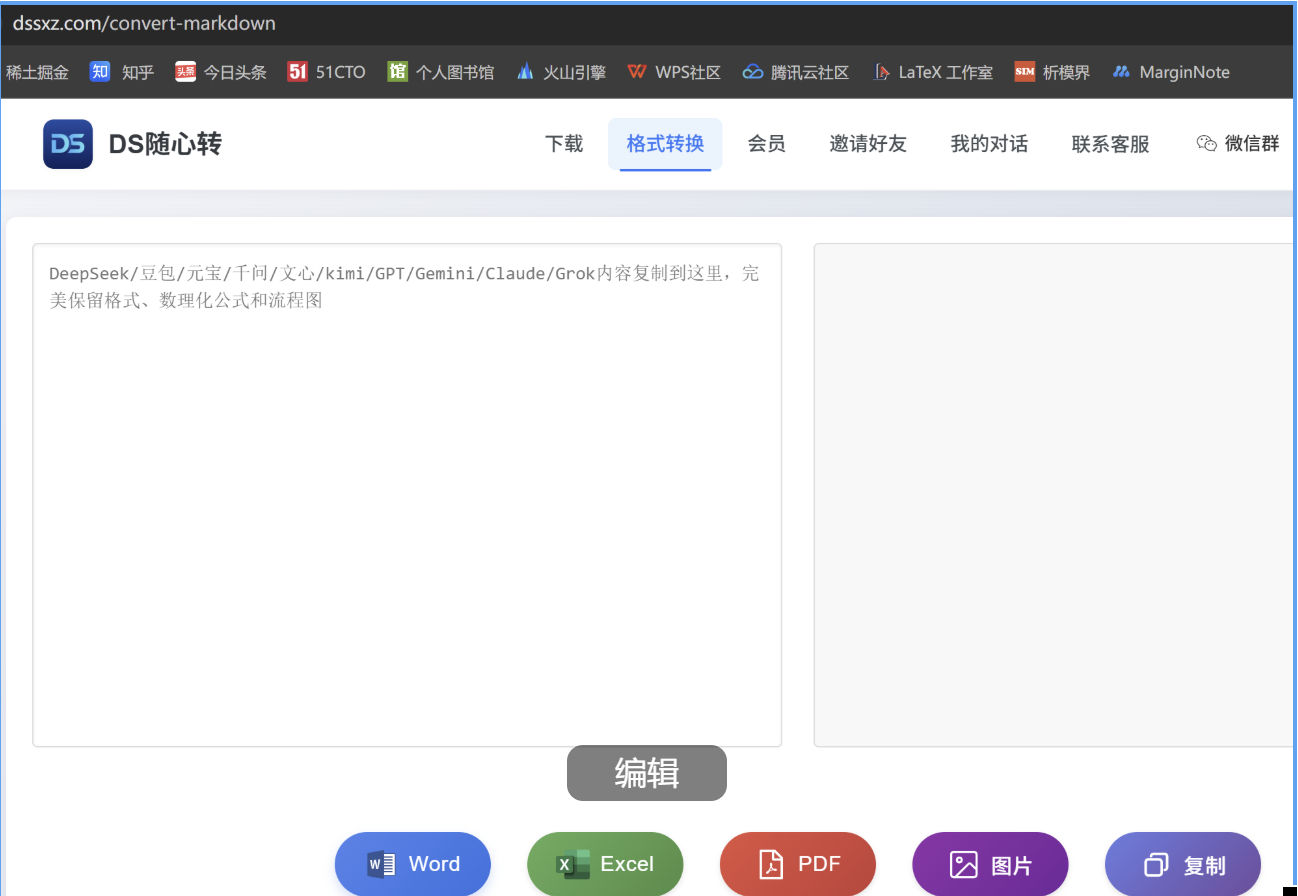
Task: Click the DS随心转 site title
Action: point(165,144)
